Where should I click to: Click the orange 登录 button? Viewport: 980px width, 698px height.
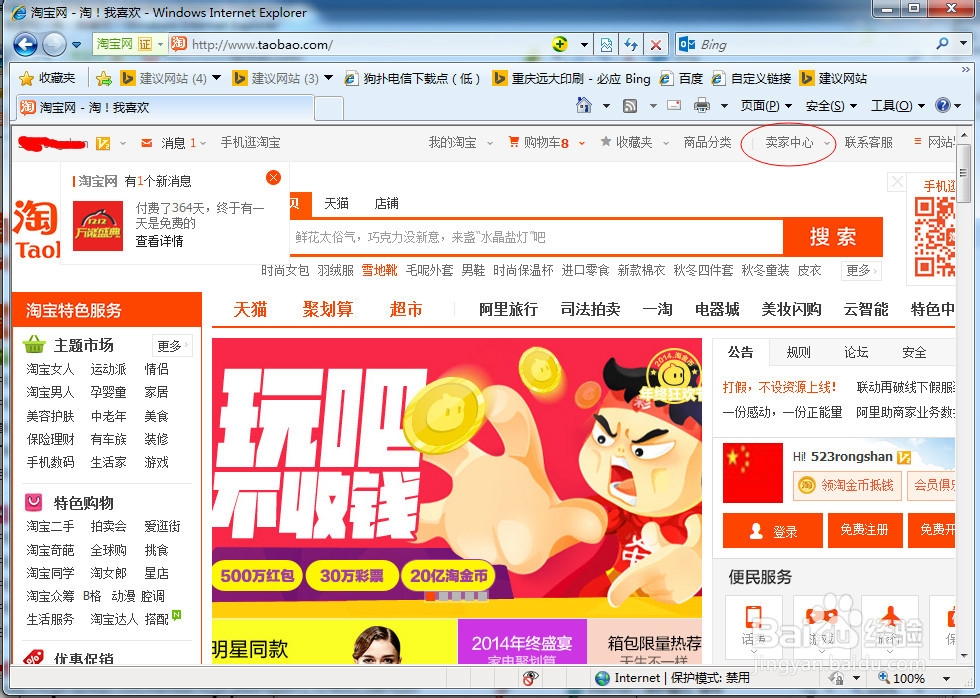click(x=772, y=531)
